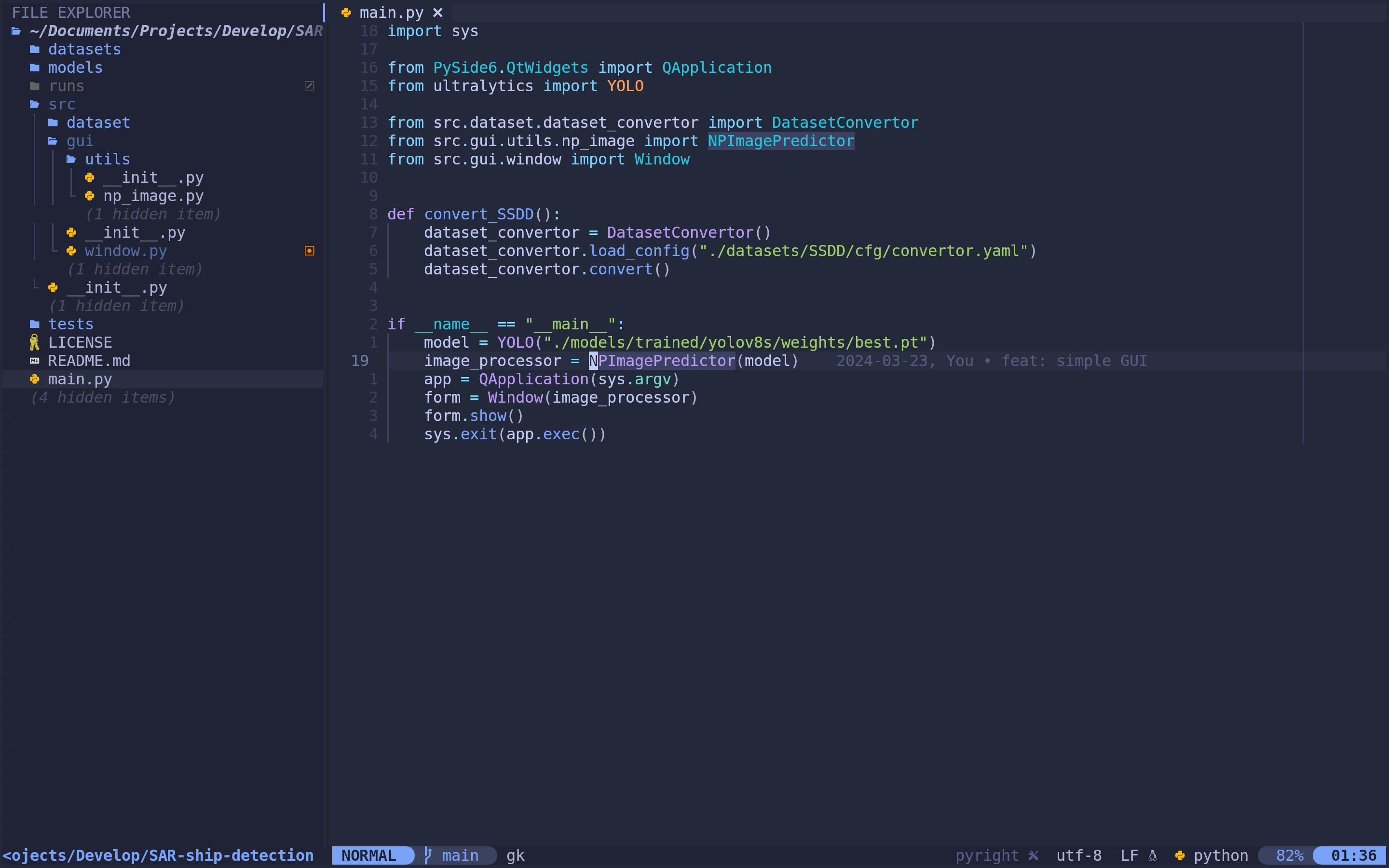Click the utf-8 encoding indicator
This screenshot has height=868, width=1389.
1079,855
